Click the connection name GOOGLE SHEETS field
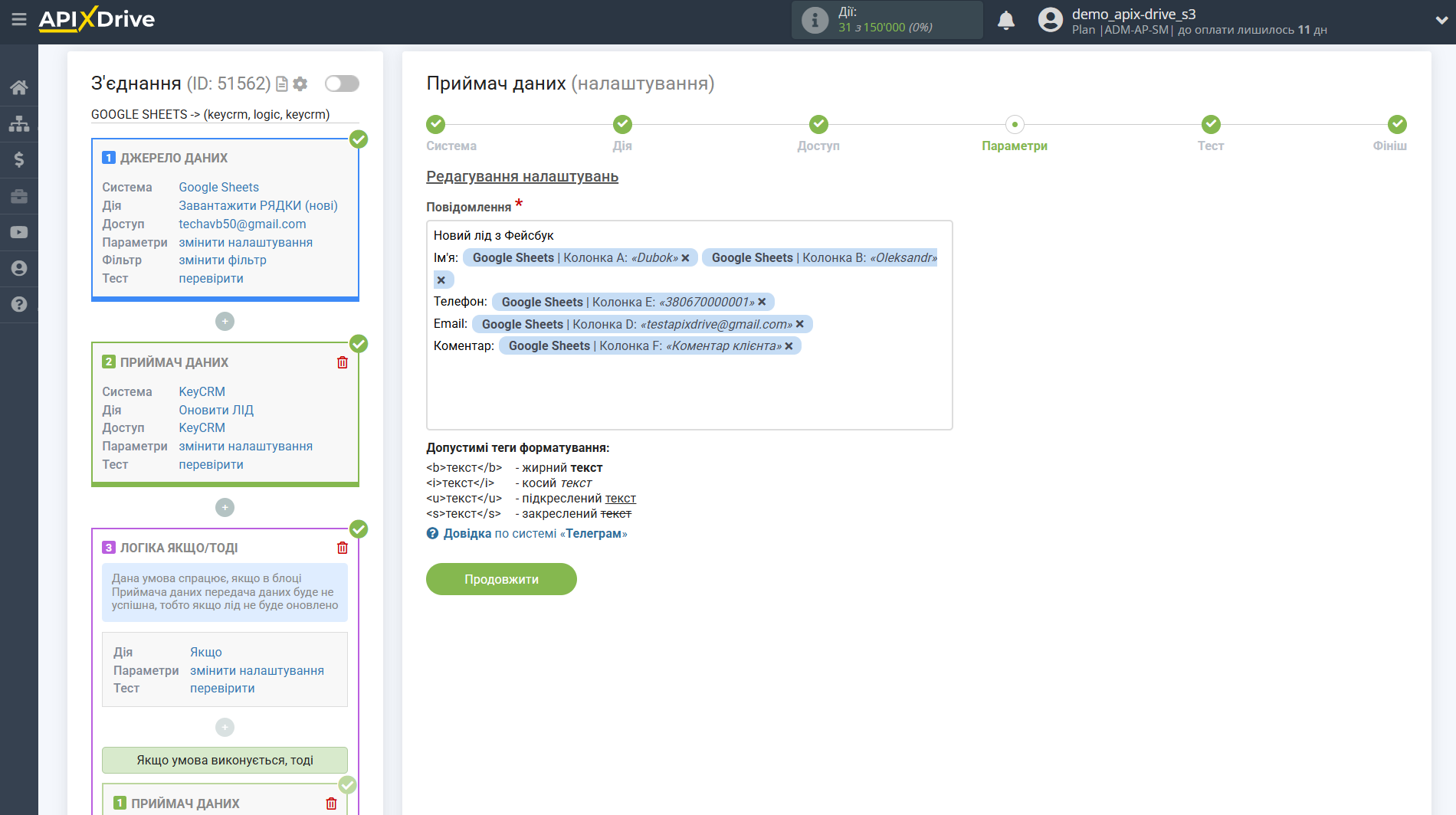Viewport: 1456px width, 815px height. pyautogui.click(x=225, y=114)
